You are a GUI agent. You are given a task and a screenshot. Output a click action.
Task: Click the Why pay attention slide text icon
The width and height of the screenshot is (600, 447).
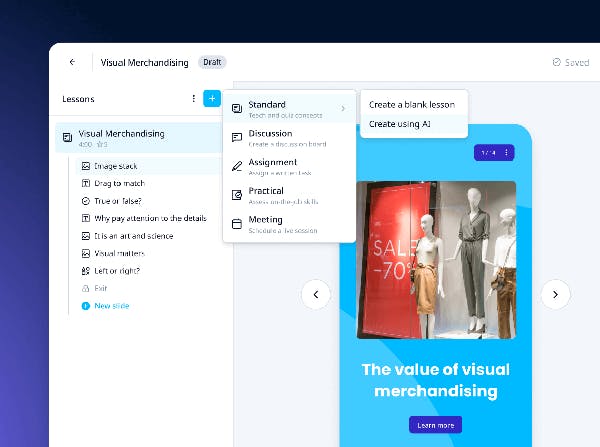pyautogui.click(x=86, y=218)
